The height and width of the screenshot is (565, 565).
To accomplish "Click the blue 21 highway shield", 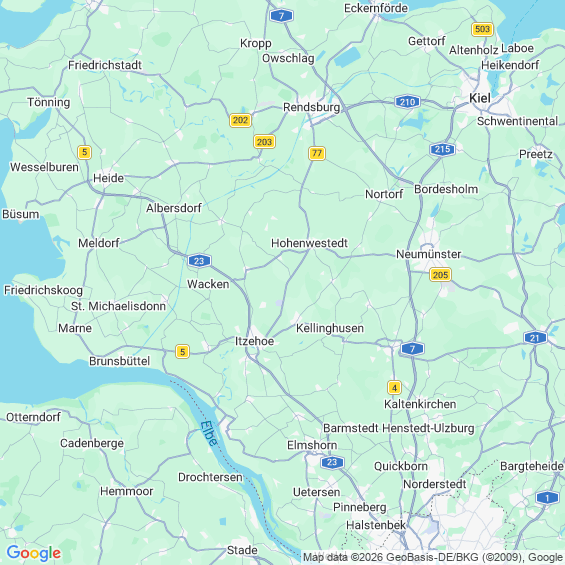I will point(535,338).
